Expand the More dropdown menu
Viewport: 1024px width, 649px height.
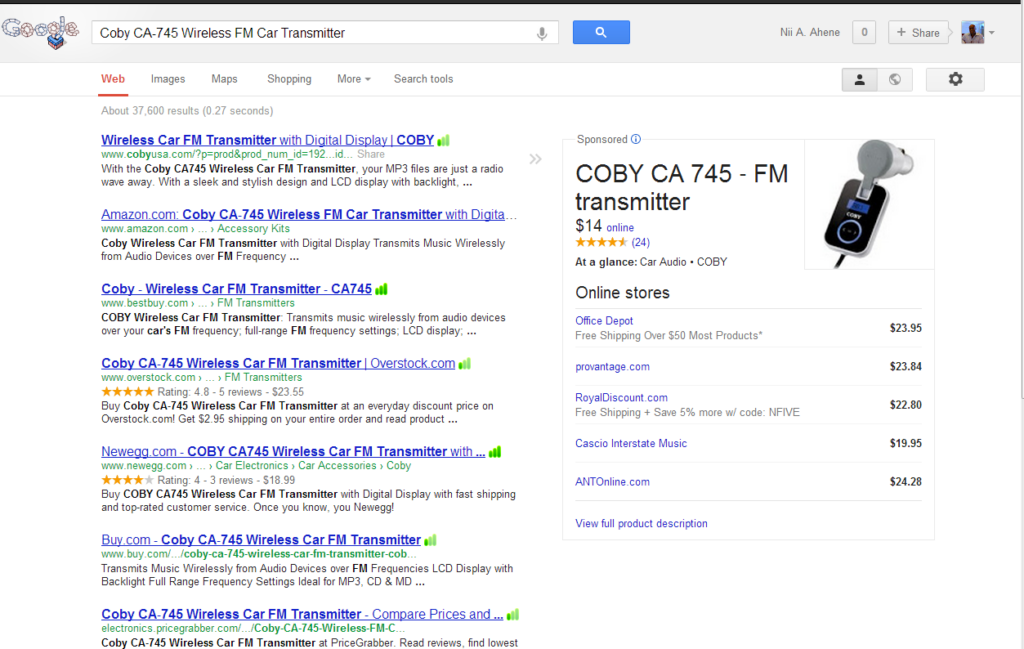tap(353, 79)
